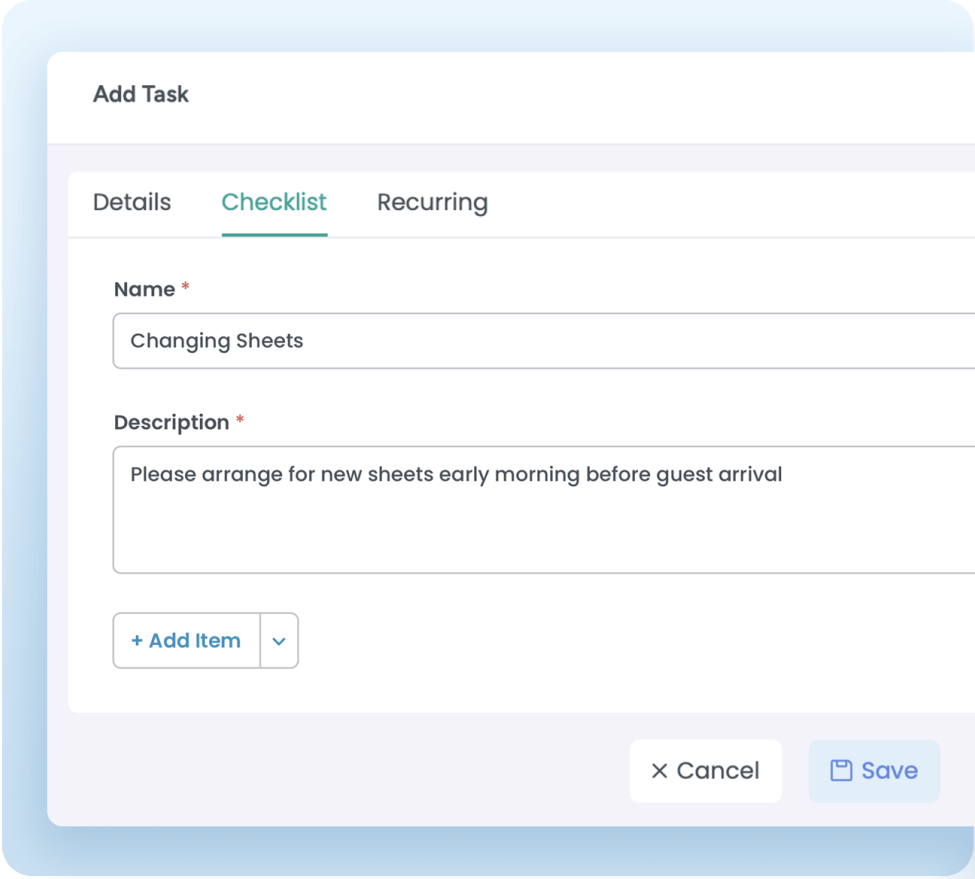
Task: Click the Name field label
Action: pyautogui.click(x=144, y=289)
